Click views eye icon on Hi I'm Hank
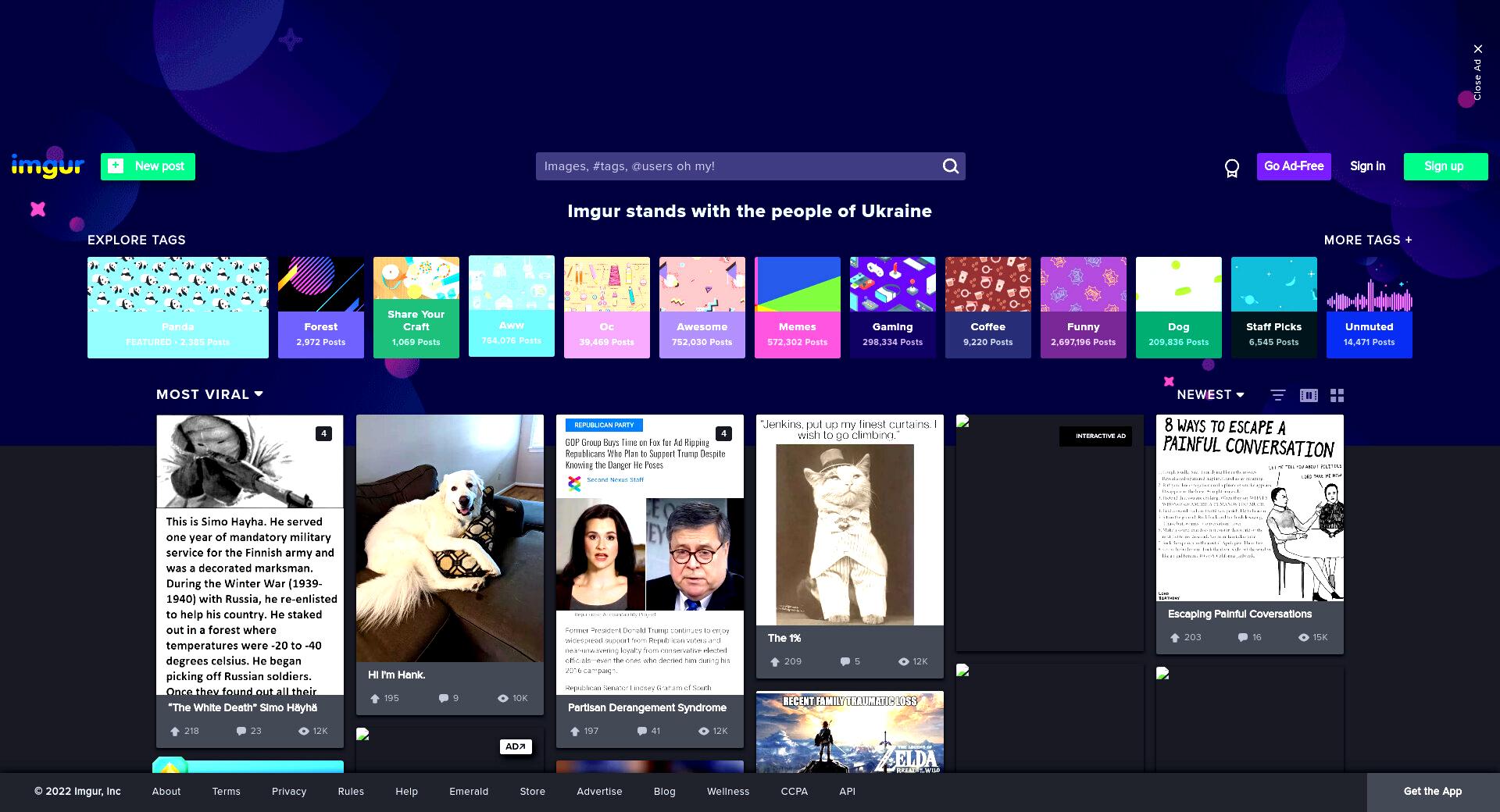The width and height of the screenshot is (1500, 812). coord(503,699)
